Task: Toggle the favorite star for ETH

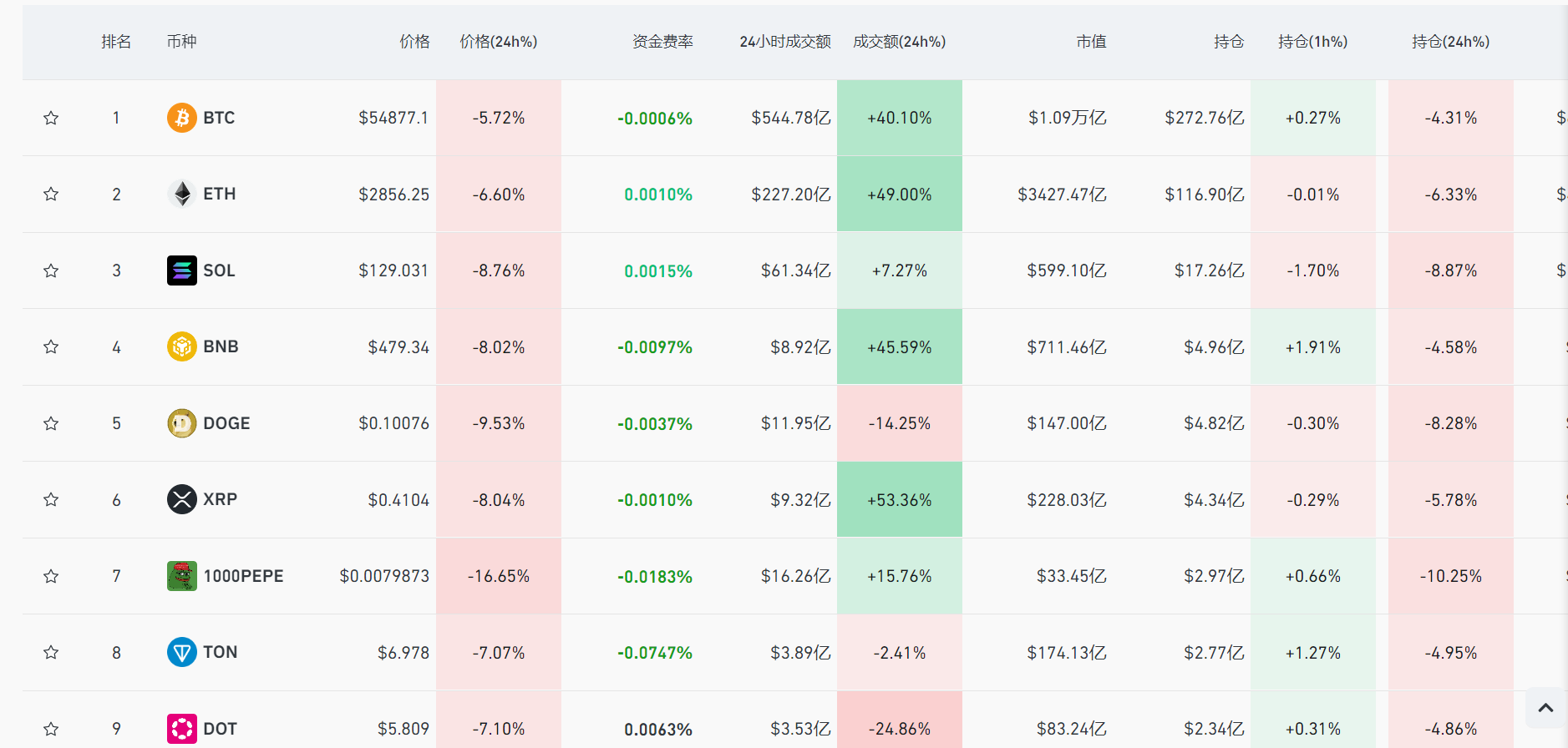Action: [x=51, y=195]
